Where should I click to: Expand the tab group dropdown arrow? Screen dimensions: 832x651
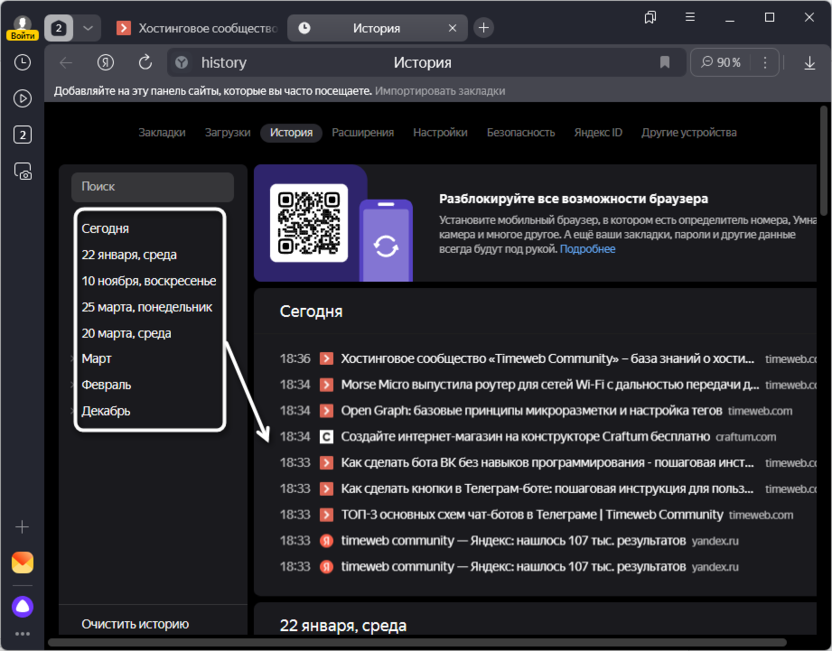pos(88,28)
